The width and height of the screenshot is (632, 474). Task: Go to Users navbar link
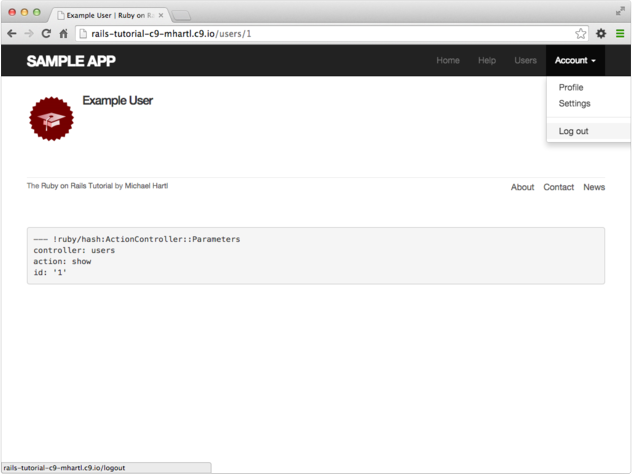click(525, 60)
